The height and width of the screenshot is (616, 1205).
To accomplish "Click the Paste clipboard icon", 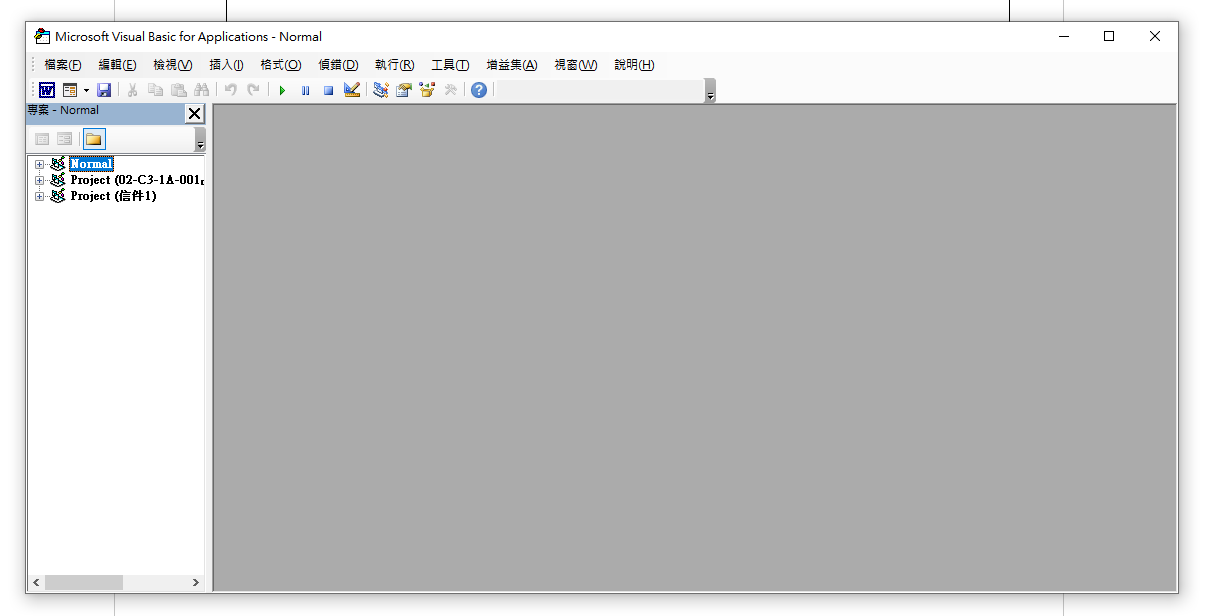I will coord(178,90).
